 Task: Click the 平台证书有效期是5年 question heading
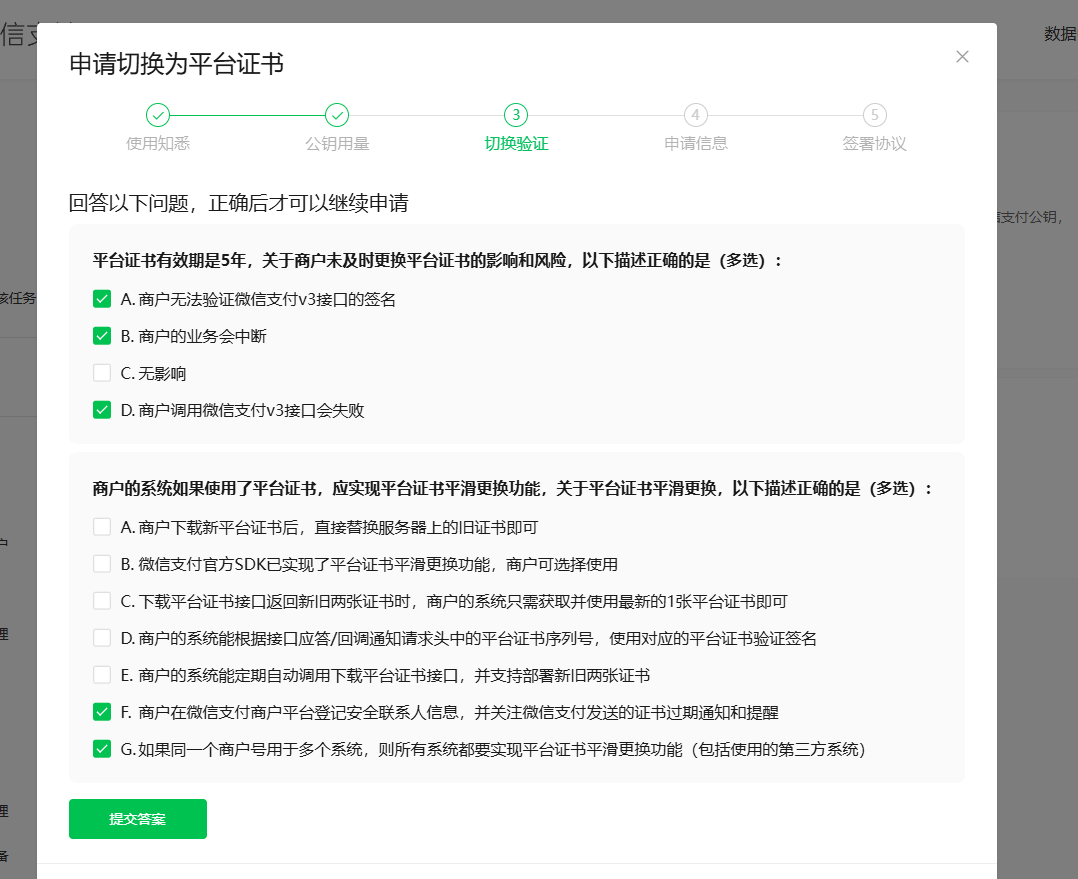[437, 260]
